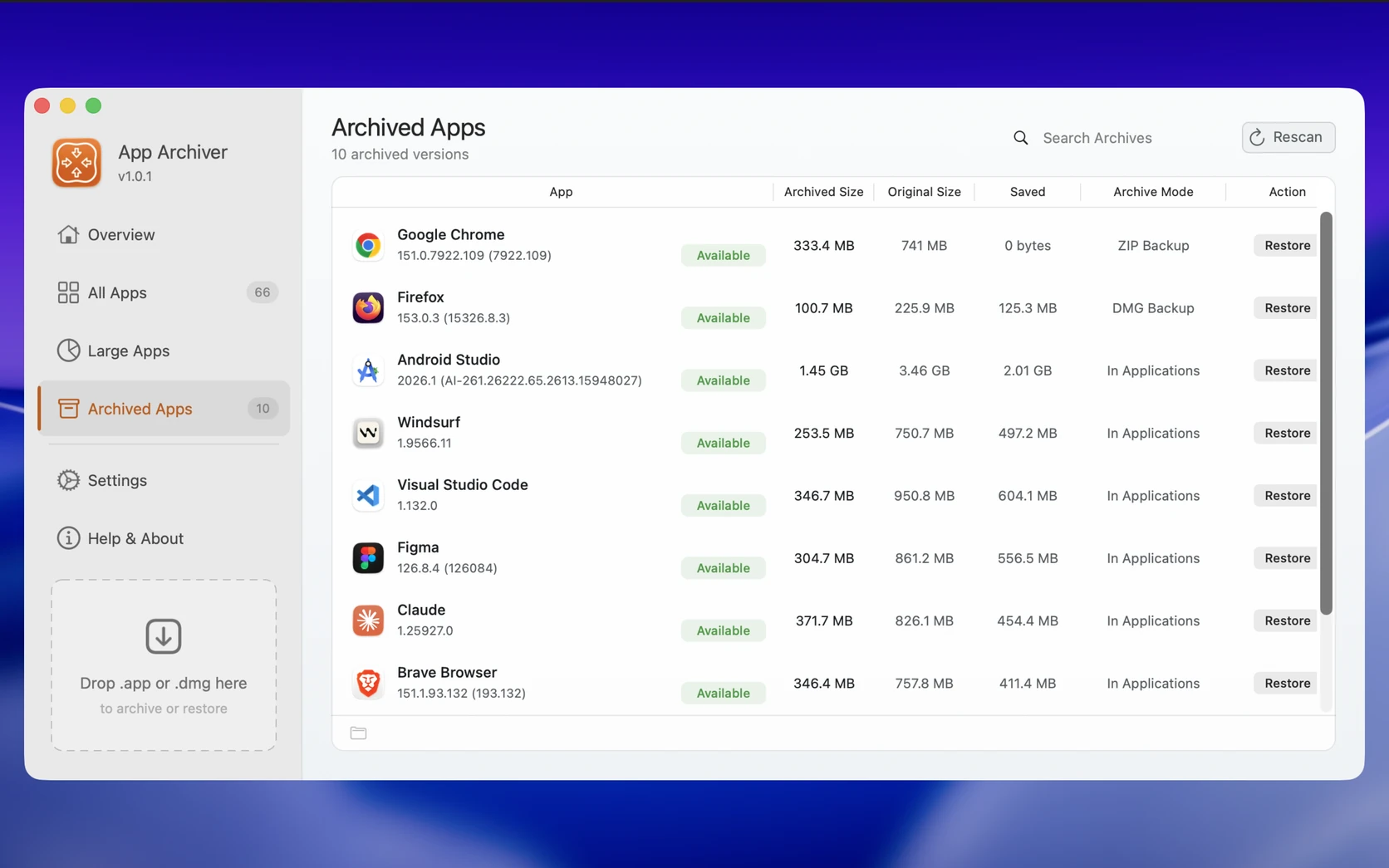Click the Google Chrome app icon
The height and width of the screenshot is (868, 1389).
coord(368,245)
